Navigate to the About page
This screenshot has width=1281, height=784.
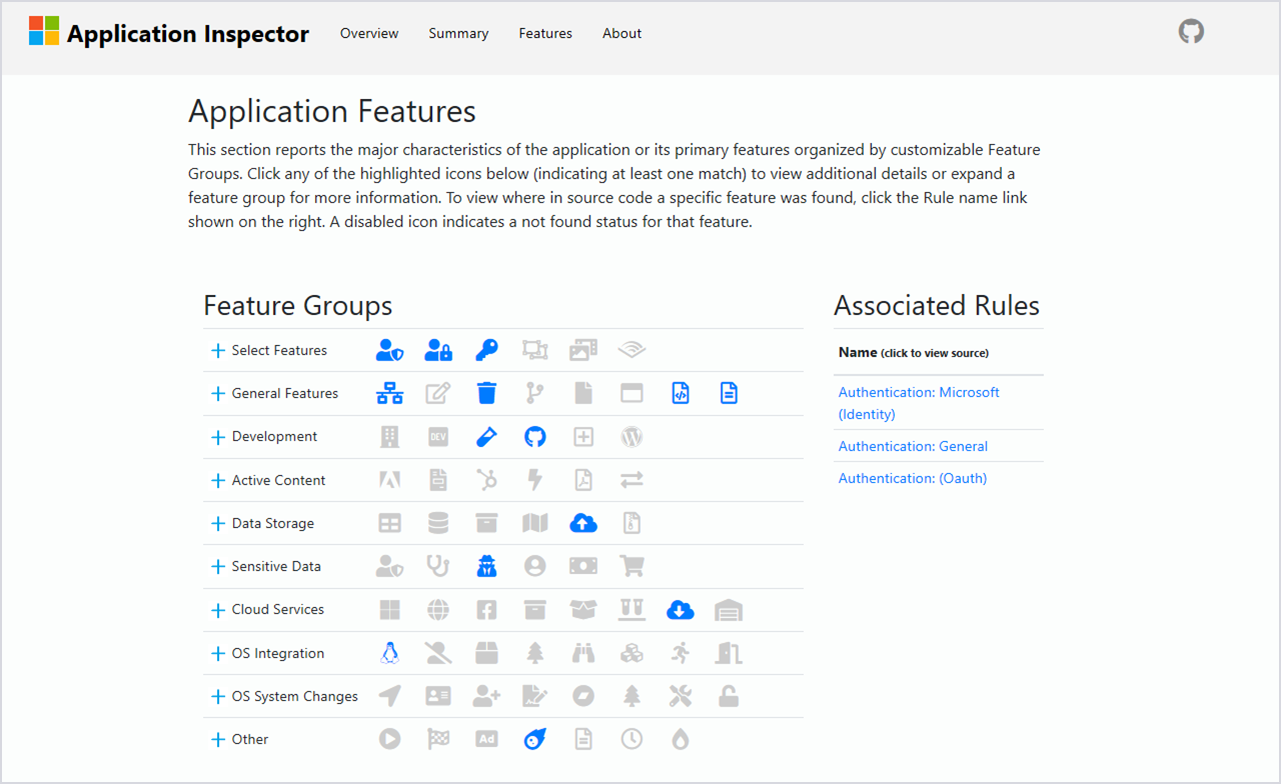click(x=621, y=33)
